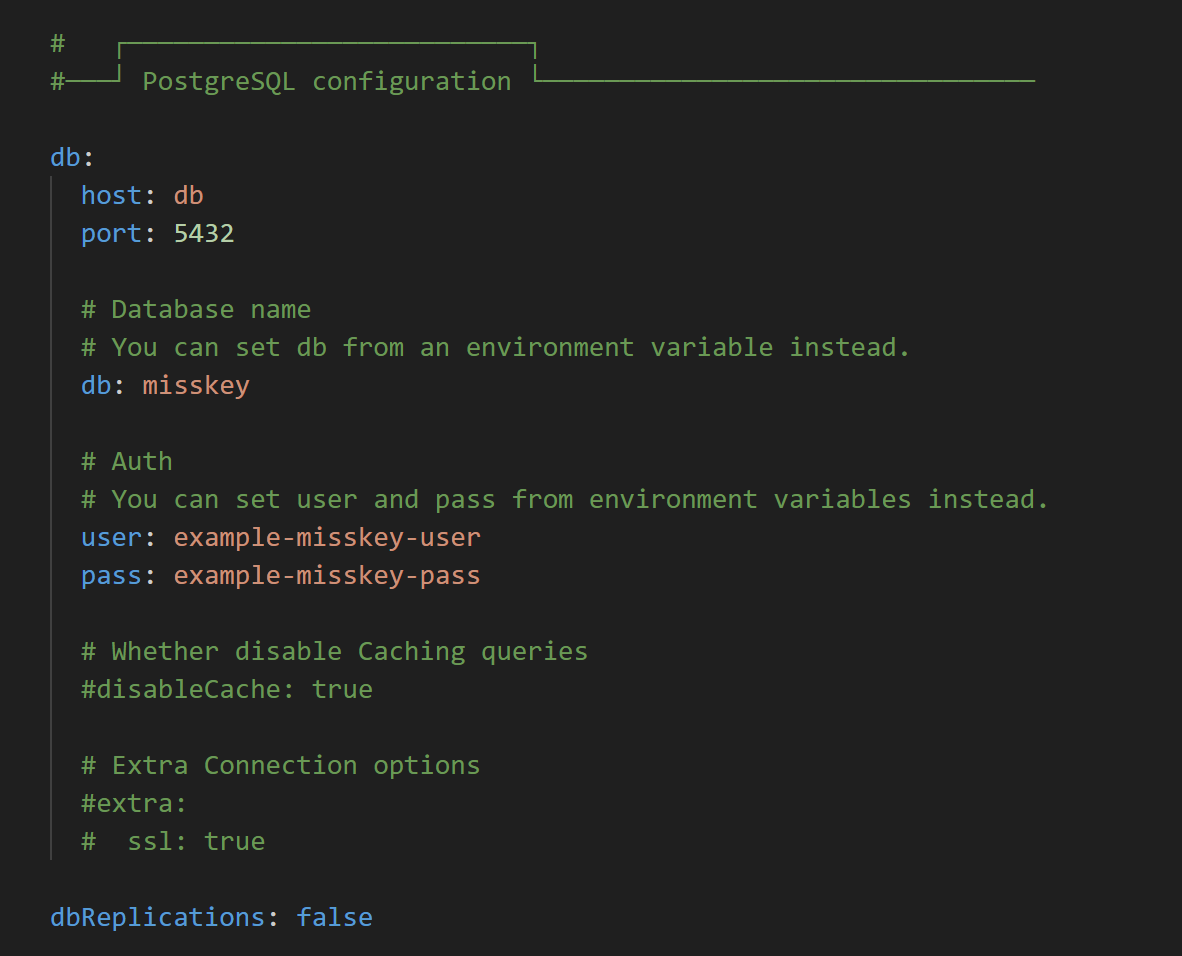Screen dimensions: 1182x956
Task: Click the "pass" key
Action: [x=111, y=575]
